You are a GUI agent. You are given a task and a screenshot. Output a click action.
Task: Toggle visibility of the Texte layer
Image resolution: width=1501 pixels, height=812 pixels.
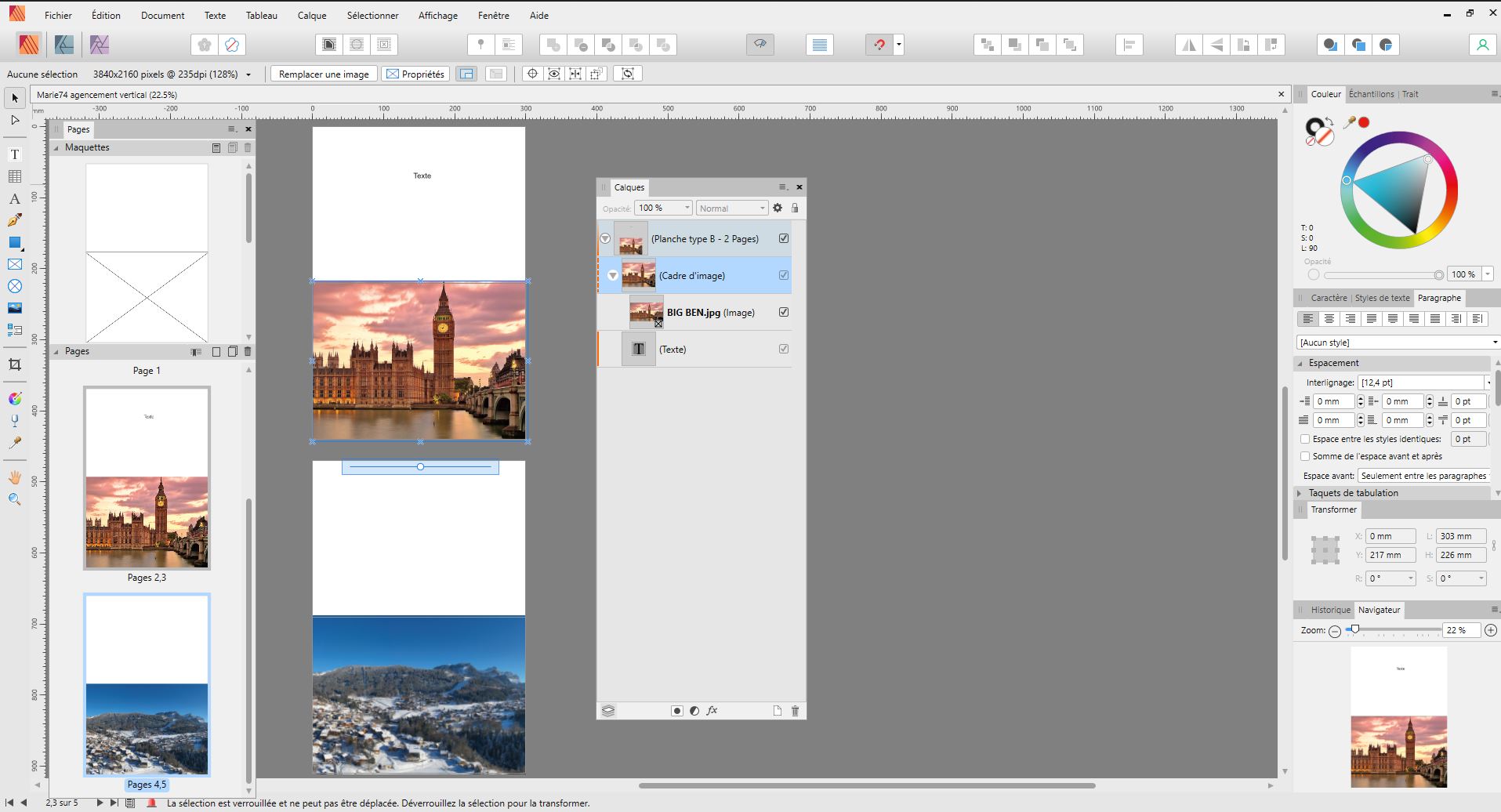pyautogui.click(x=784, y=349)
